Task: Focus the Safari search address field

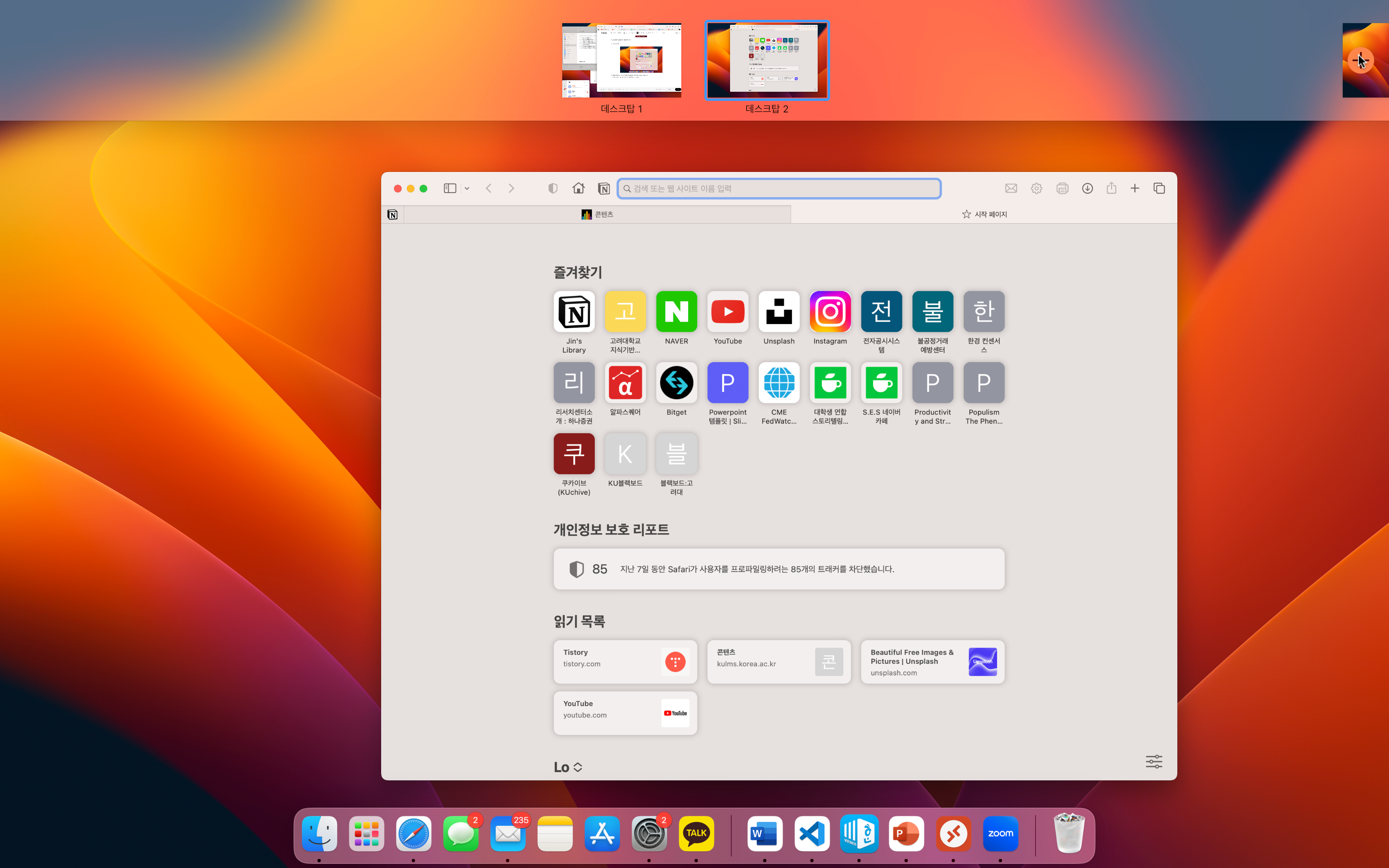Action: (x=779, y=188)
